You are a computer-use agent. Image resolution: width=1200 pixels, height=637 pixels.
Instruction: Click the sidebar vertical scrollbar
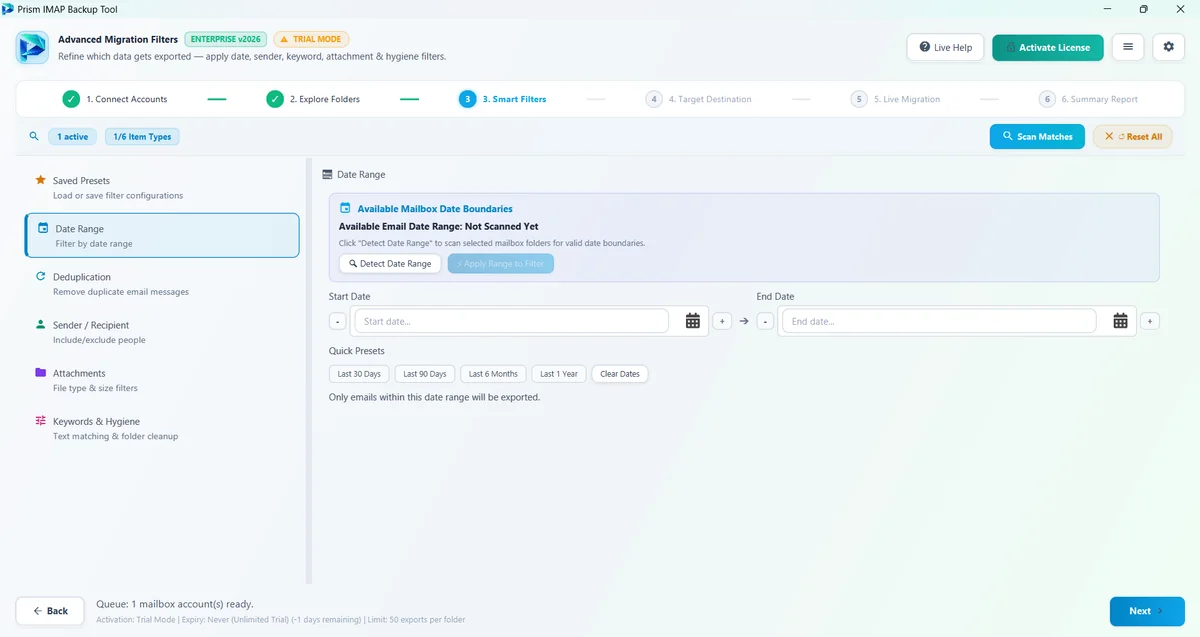309,372
